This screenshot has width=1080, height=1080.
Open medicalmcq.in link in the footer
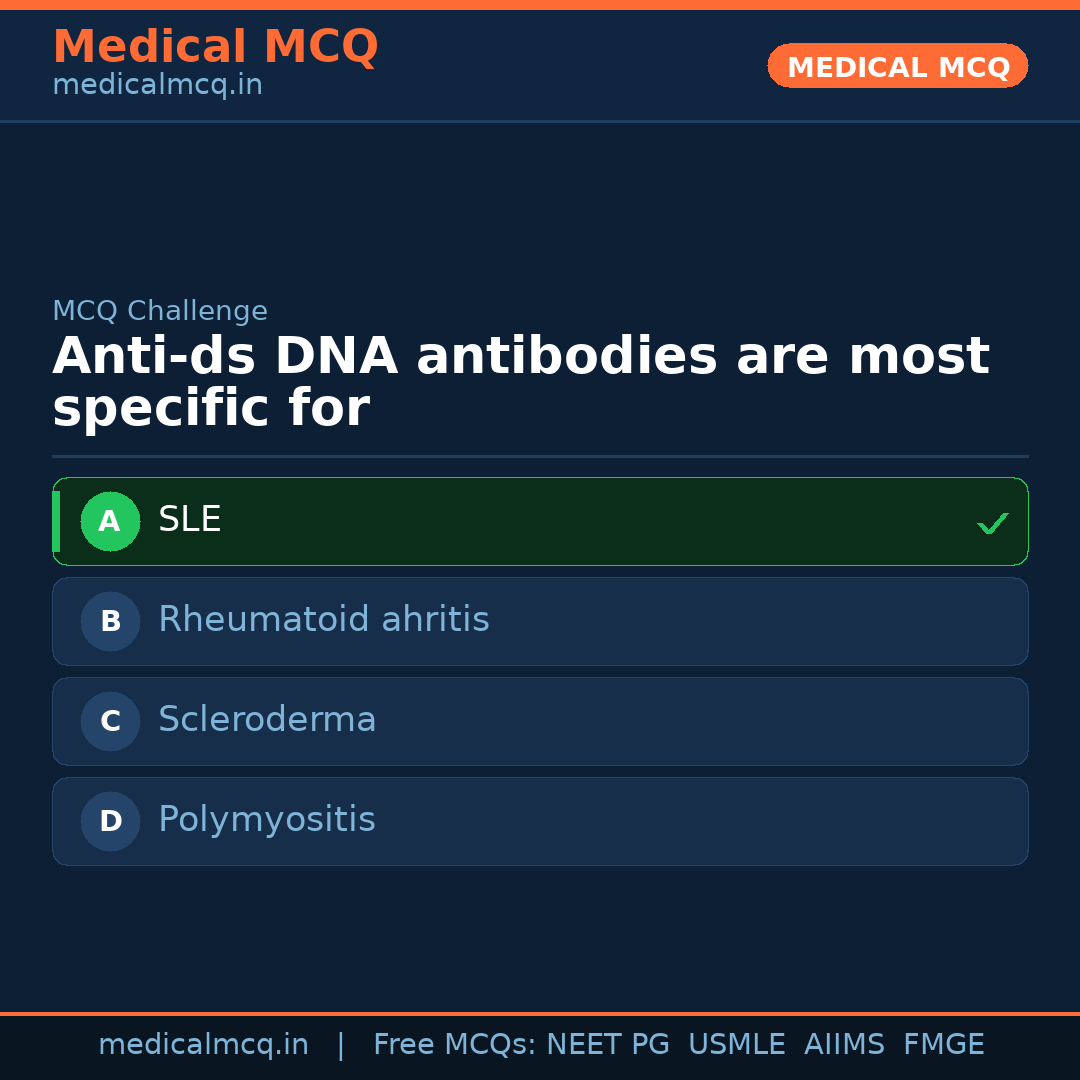click(203, 1045)
